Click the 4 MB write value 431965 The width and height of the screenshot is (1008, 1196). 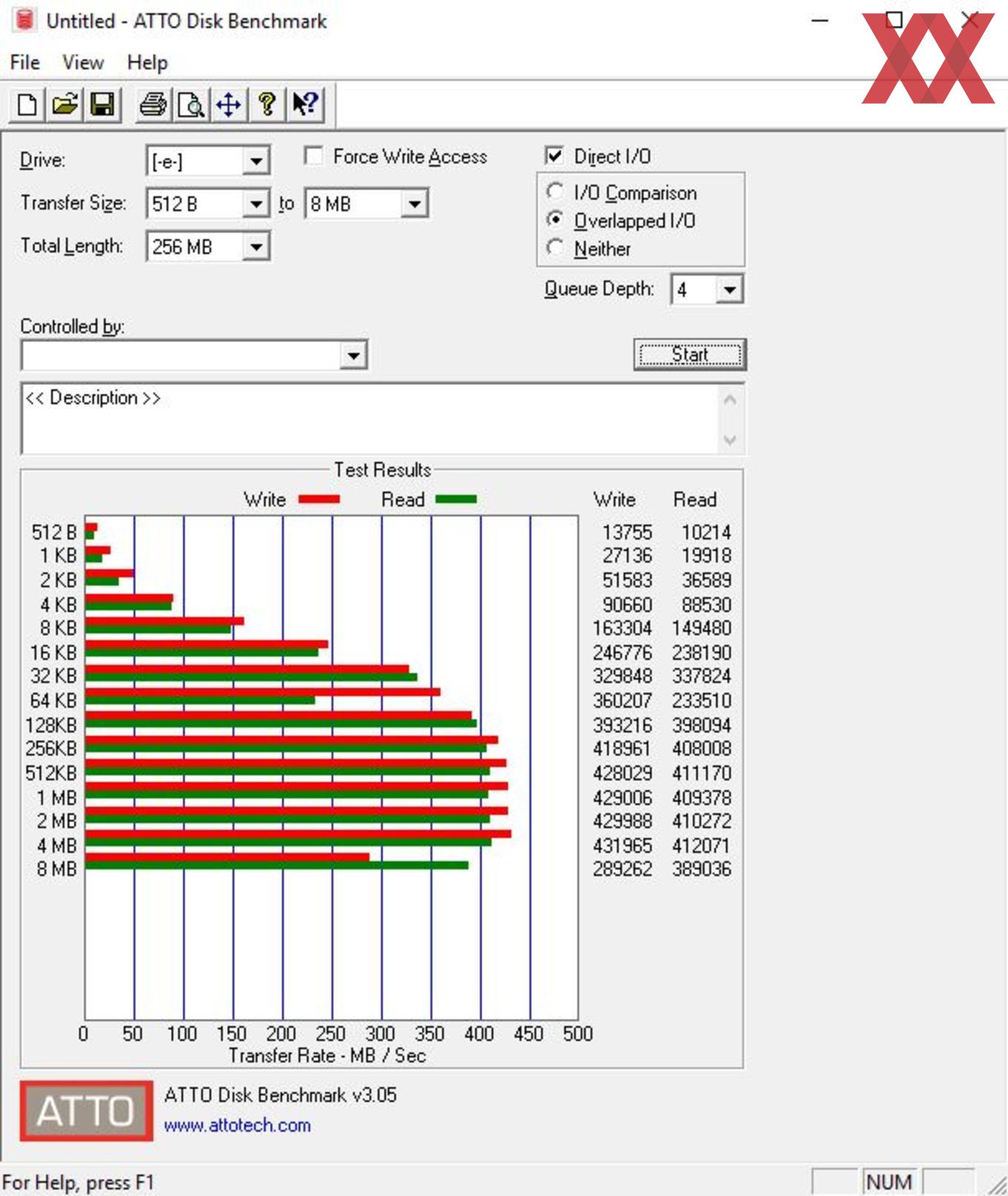(623, 845)
